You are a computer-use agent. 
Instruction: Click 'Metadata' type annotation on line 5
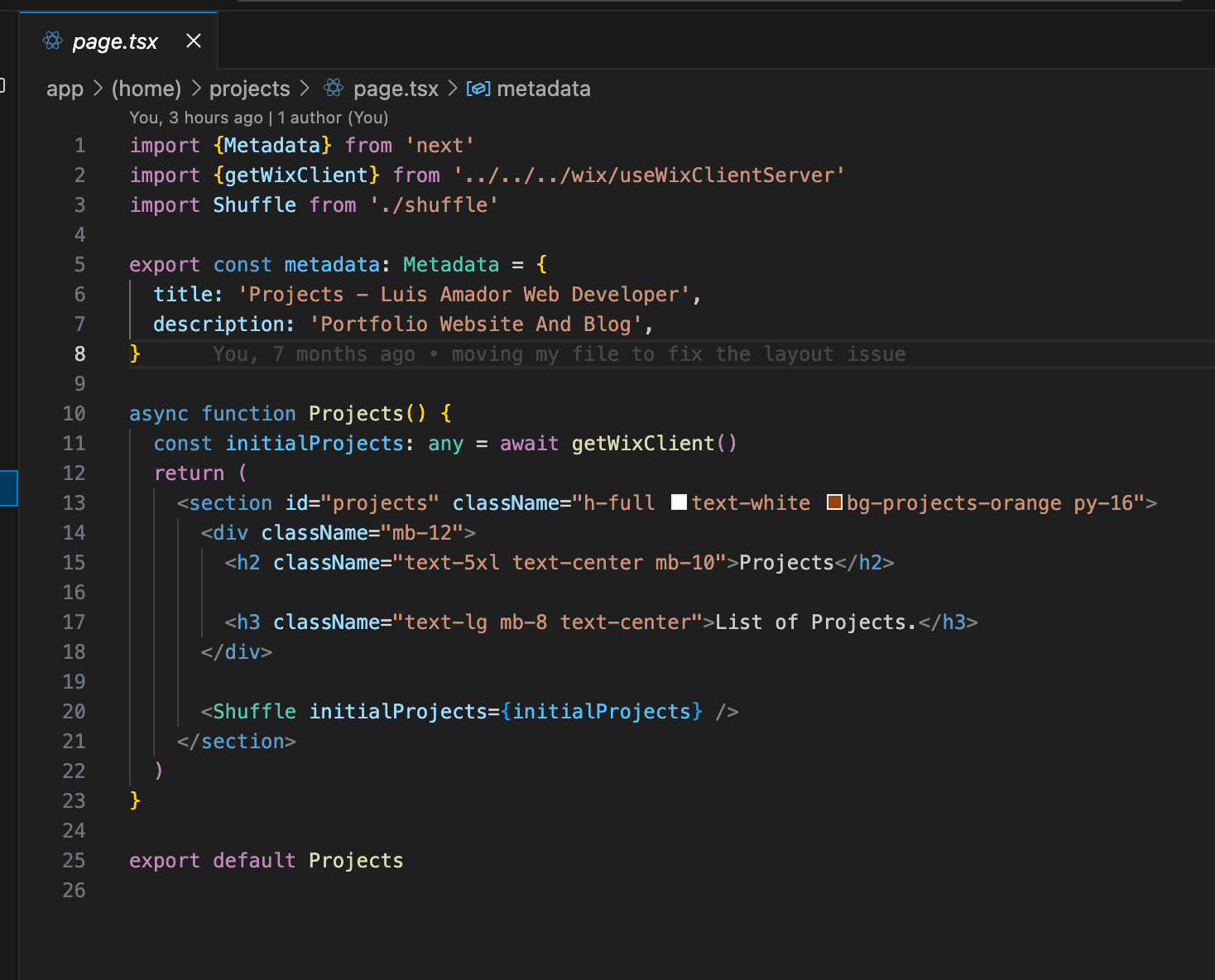(x=451, y=265)
